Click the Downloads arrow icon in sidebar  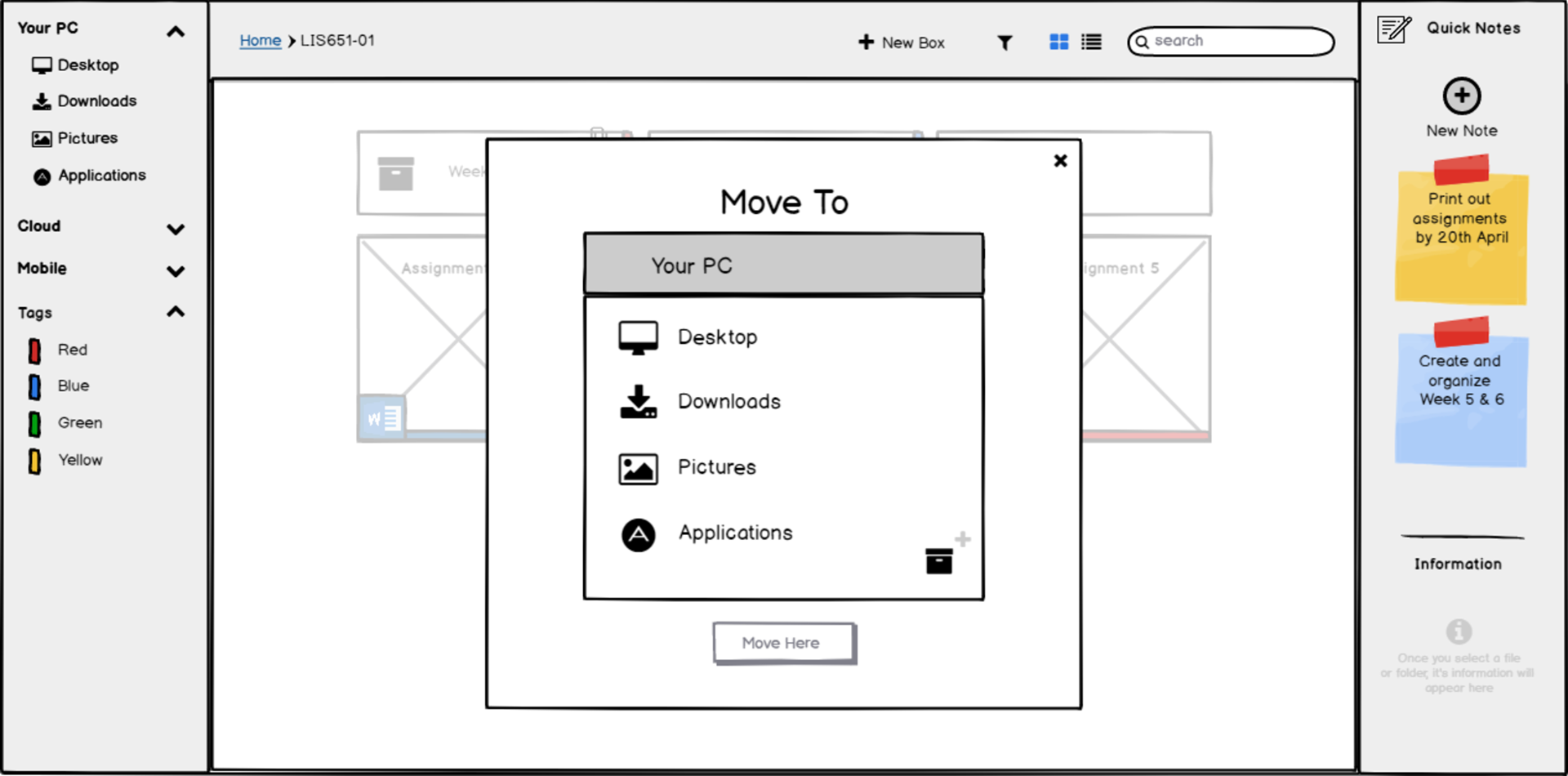tap(42, 101)
